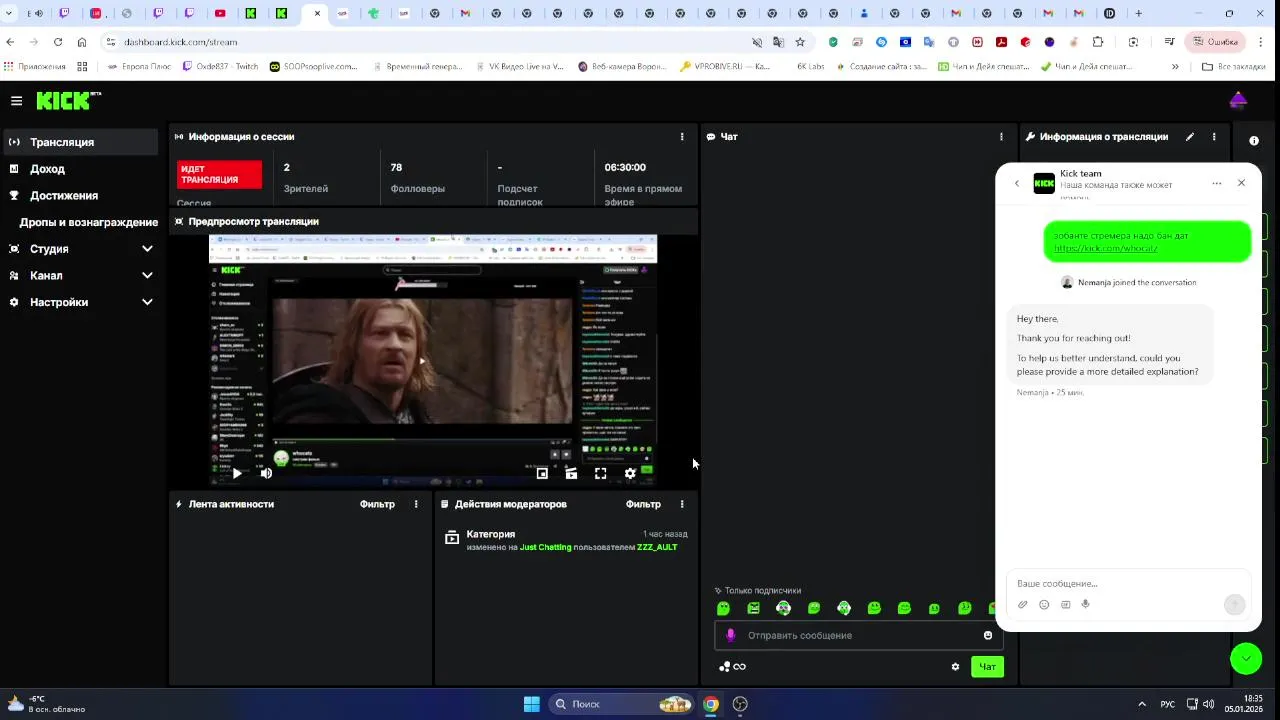The image size is (1280, 720).
Task: Click the info circle icon at right edge
Action: (1254, 141)
